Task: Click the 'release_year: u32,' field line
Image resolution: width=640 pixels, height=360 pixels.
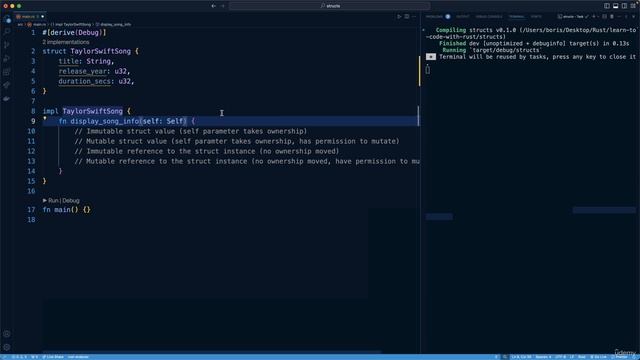Action: [x=94, y=71]
